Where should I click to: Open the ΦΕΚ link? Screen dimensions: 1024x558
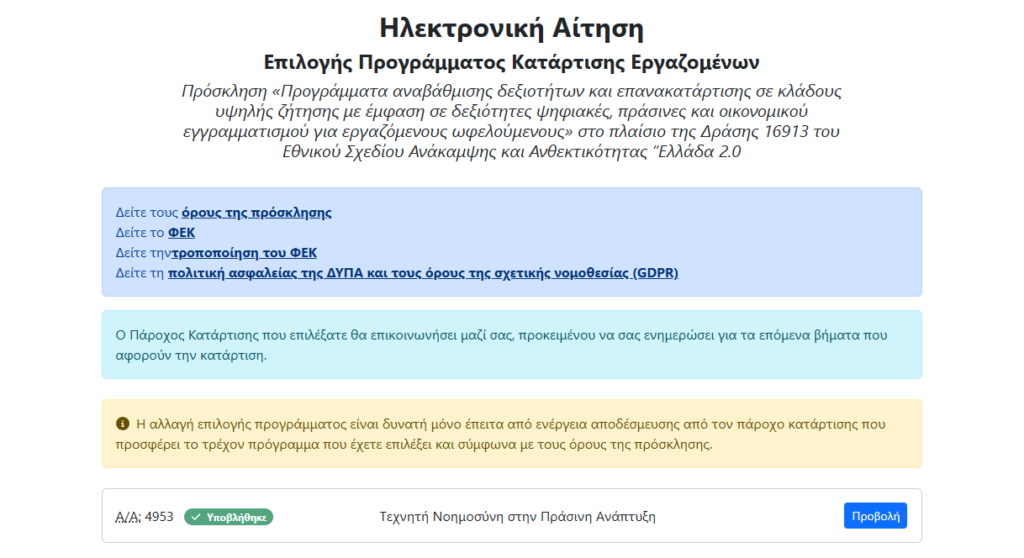pyautogui.click(x=181, y=233)
